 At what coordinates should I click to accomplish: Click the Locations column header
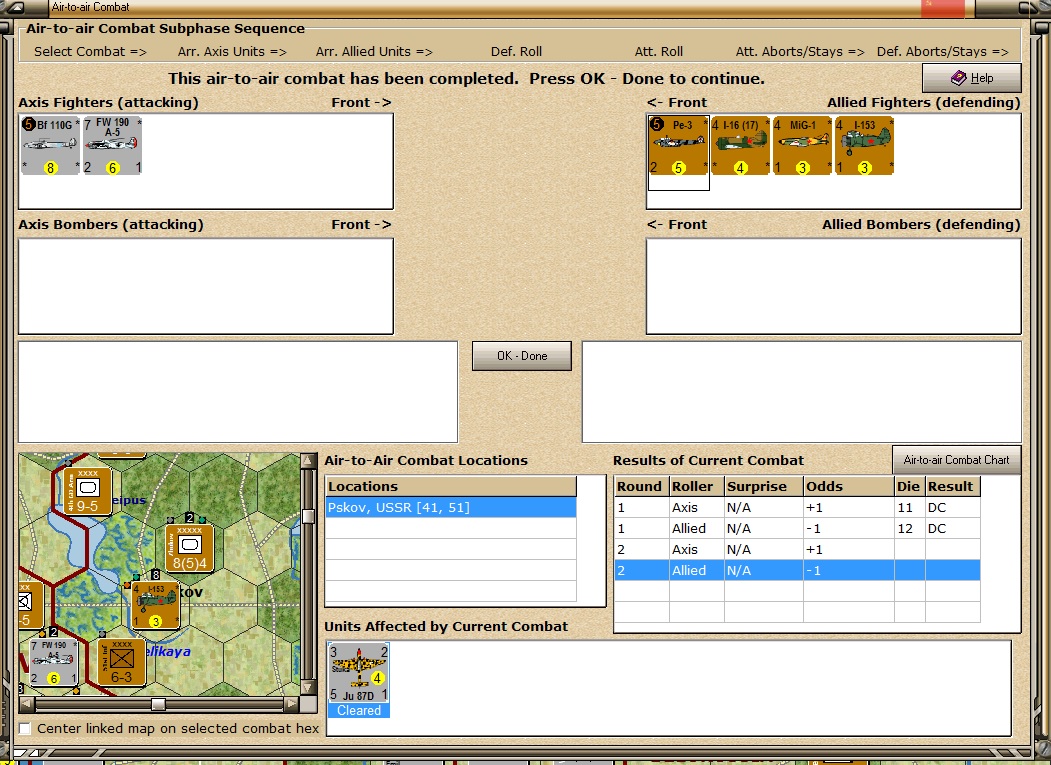(451, 486)
